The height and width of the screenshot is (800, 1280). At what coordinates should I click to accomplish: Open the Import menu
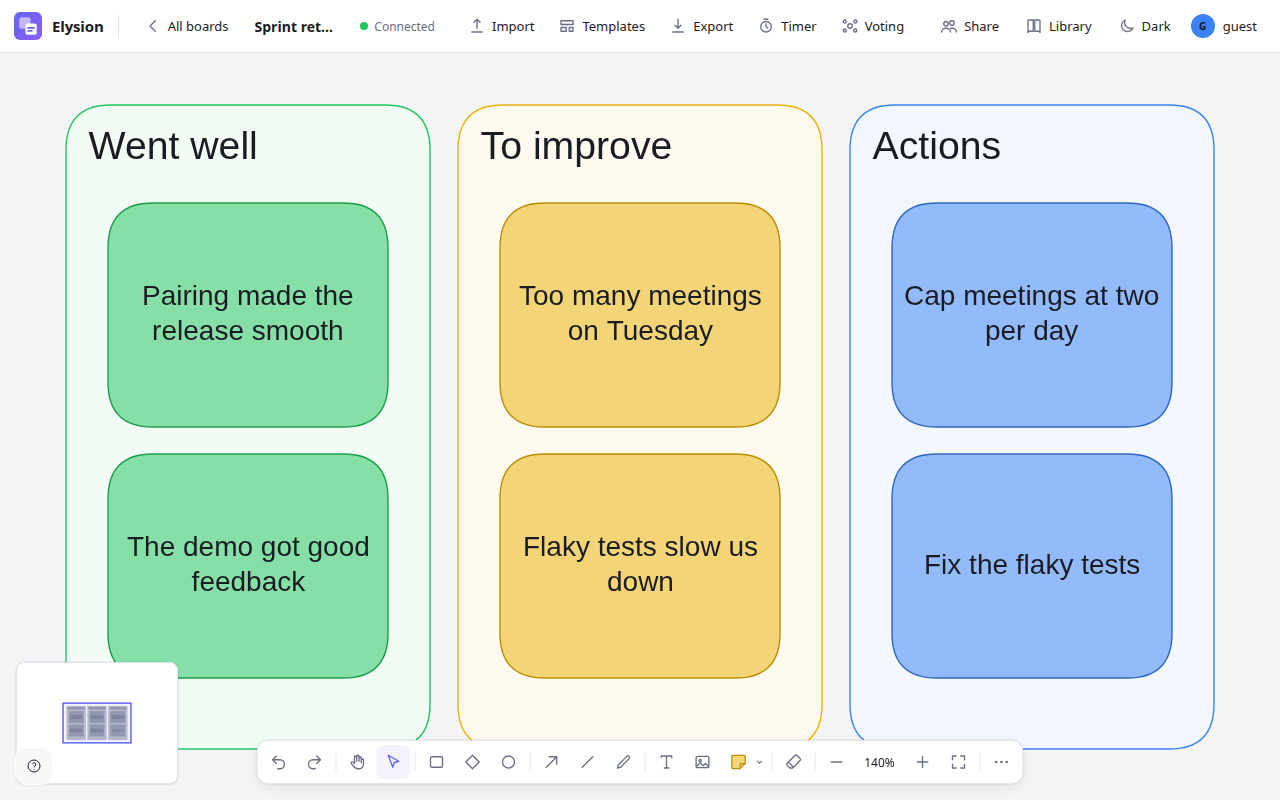(502, 26)
